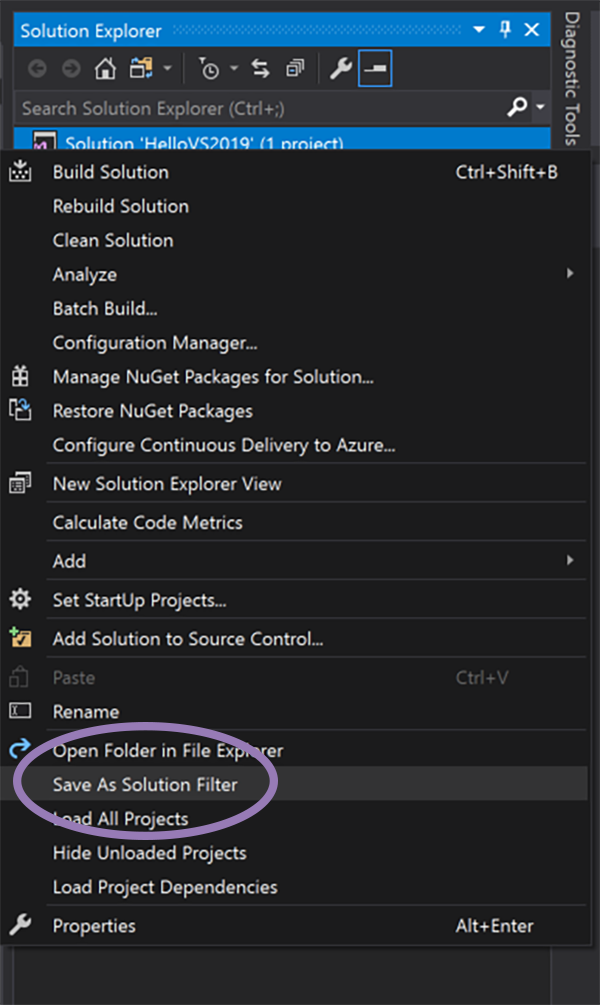Viewport: 600px width, 1005px height.
Task: Click the Switch Views folder icon
Action: click(138, 69)
